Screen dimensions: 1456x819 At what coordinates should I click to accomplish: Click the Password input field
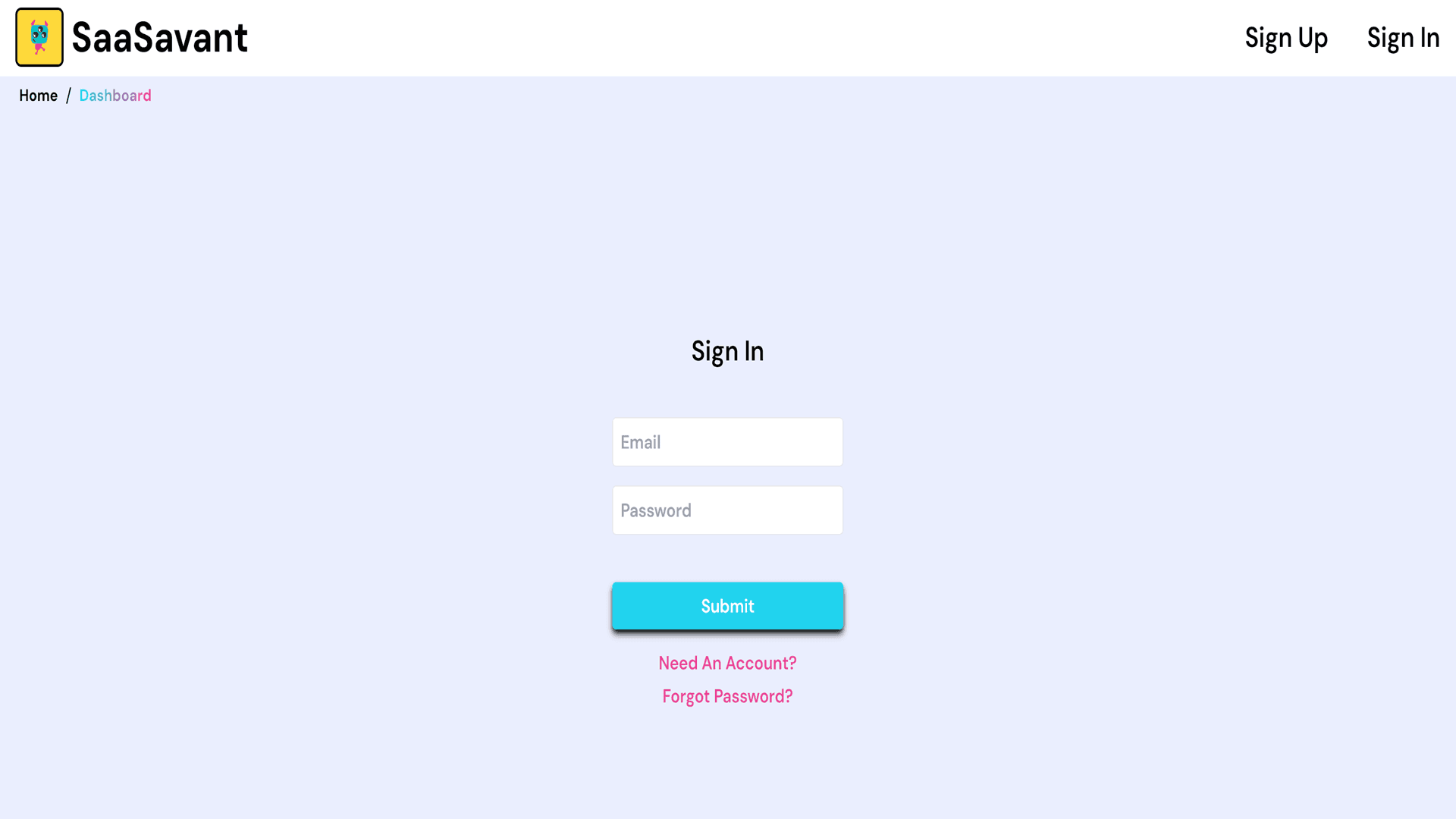727,509
